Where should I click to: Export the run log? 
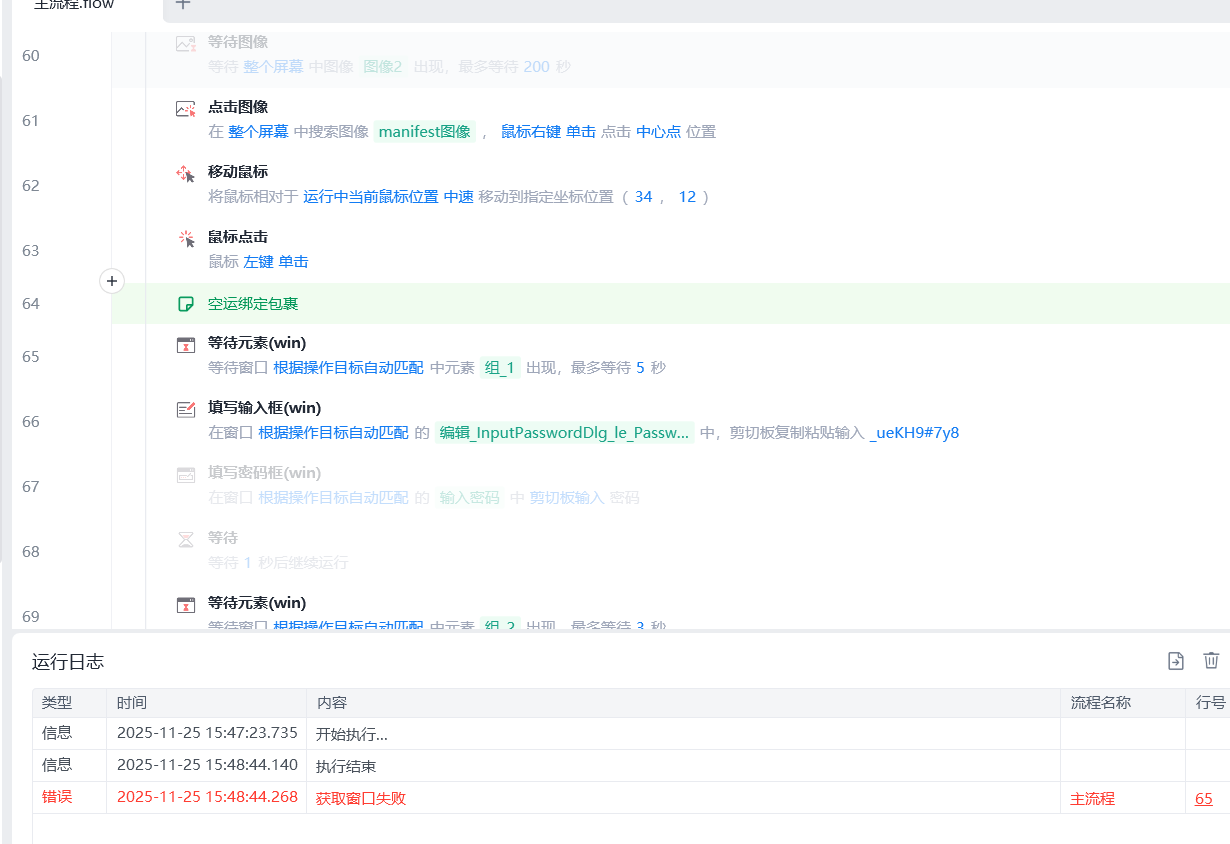click(1176, 660)
